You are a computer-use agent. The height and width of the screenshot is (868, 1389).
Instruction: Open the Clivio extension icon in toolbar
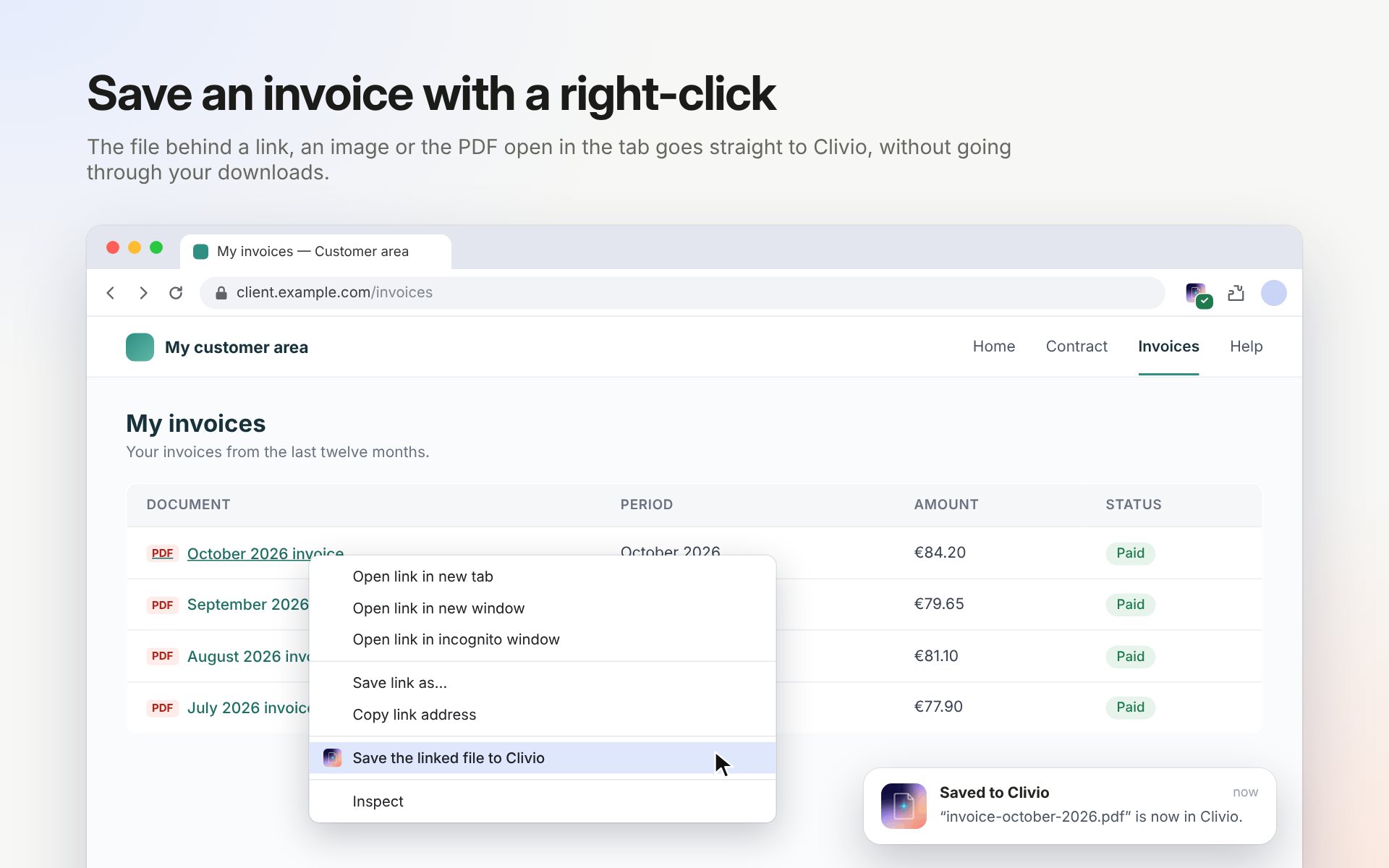pyautogui.click(x=1199, y=295)
